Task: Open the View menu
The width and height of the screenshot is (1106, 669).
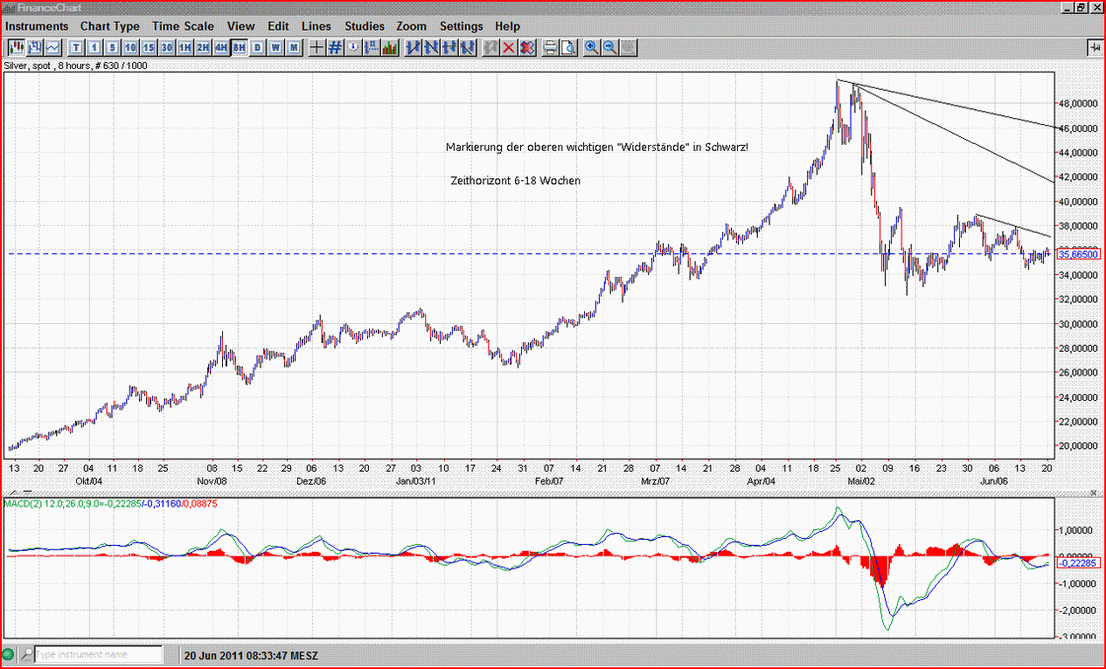Action: [241, 26]
